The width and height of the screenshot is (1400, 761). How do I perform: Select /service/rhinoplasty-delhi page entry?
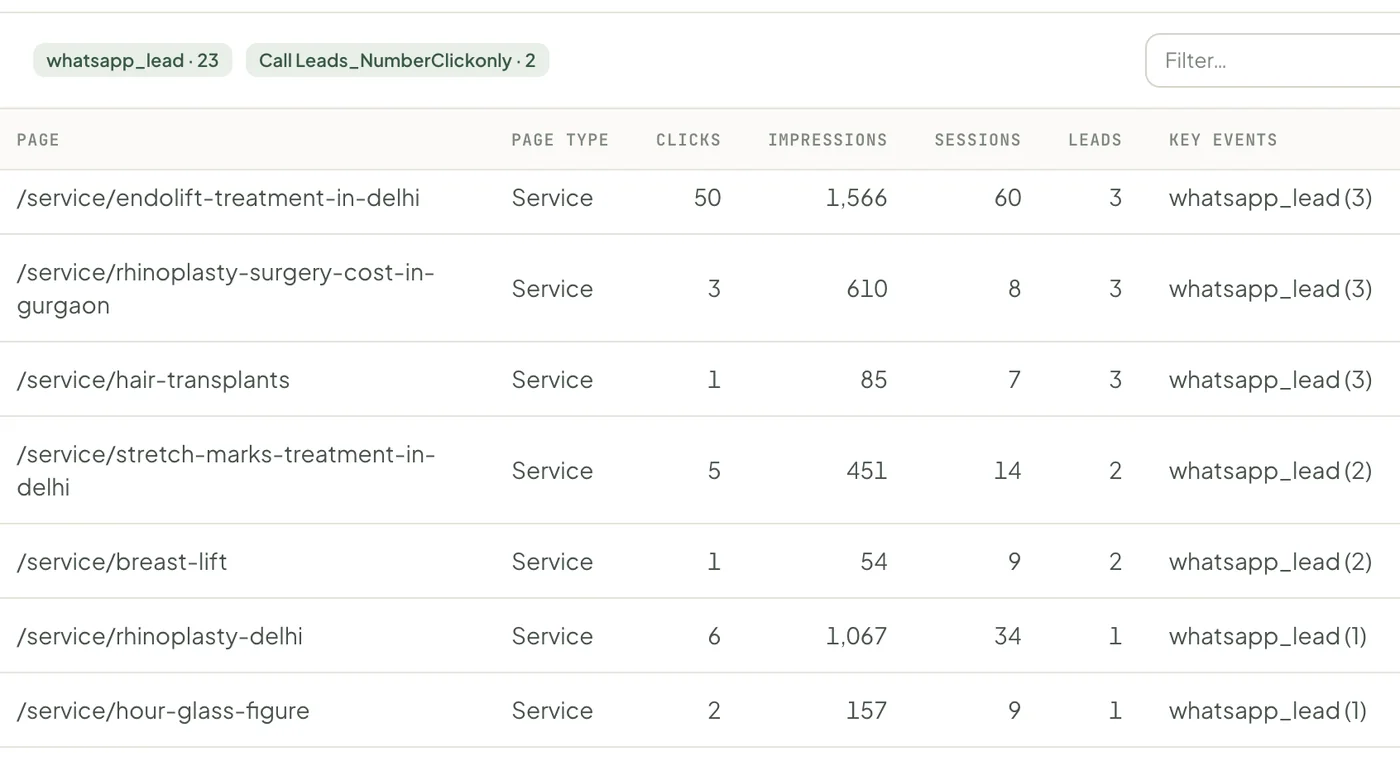pyautogui.click(x=160, y=636)
